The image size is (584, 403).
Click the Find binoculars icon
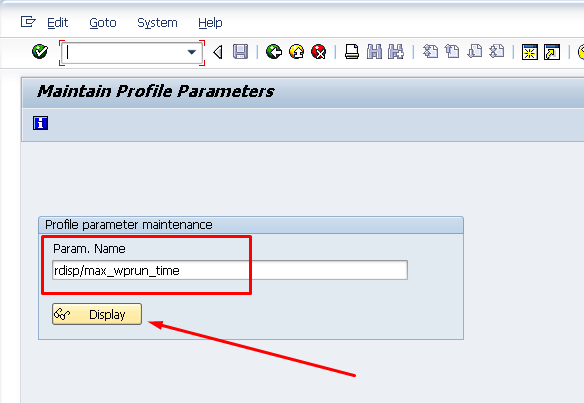coord(374,52)
